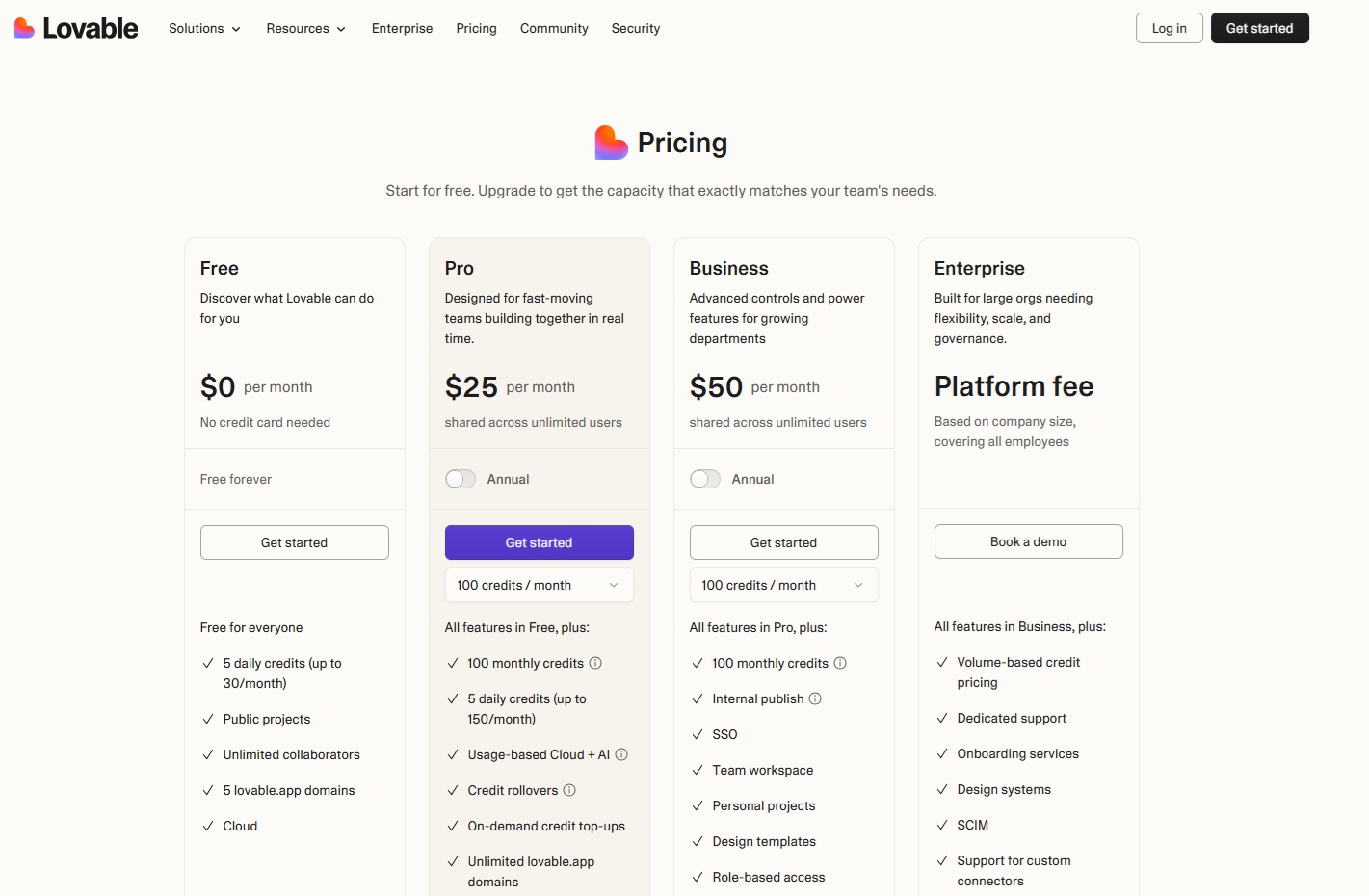Image resolution: width=1369 pixels, height=896 pixels.
Task: Click the Lovable logo in the navbar
Action: 75,27
